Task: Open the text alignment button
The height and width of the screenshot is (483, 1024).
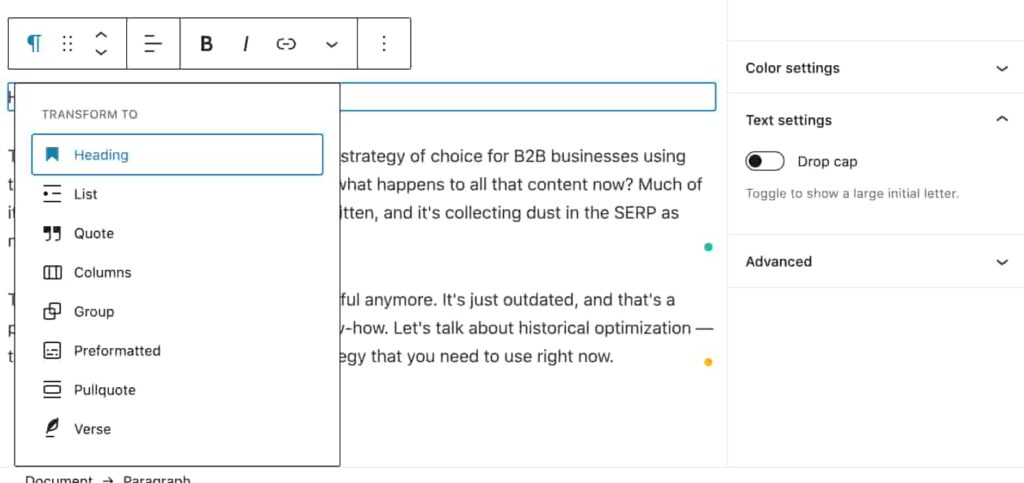Action: click(x=153, y=43)
